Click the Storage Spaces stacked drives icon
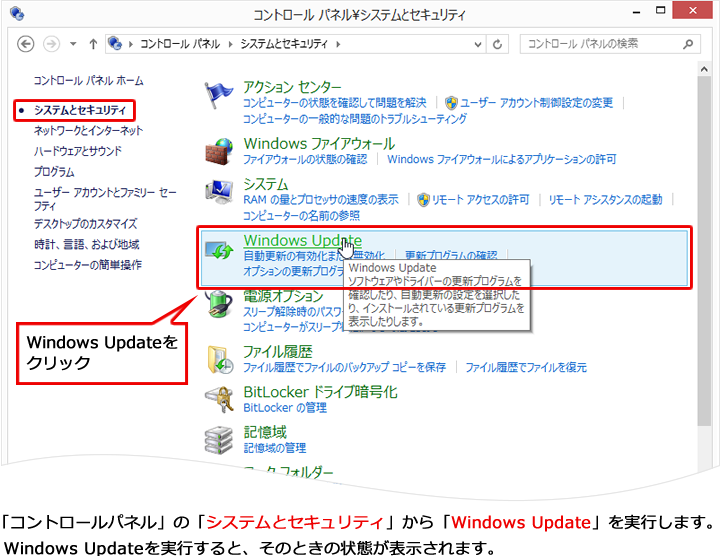Viewport: 720px width, 556px height. [x=219, y=440]
